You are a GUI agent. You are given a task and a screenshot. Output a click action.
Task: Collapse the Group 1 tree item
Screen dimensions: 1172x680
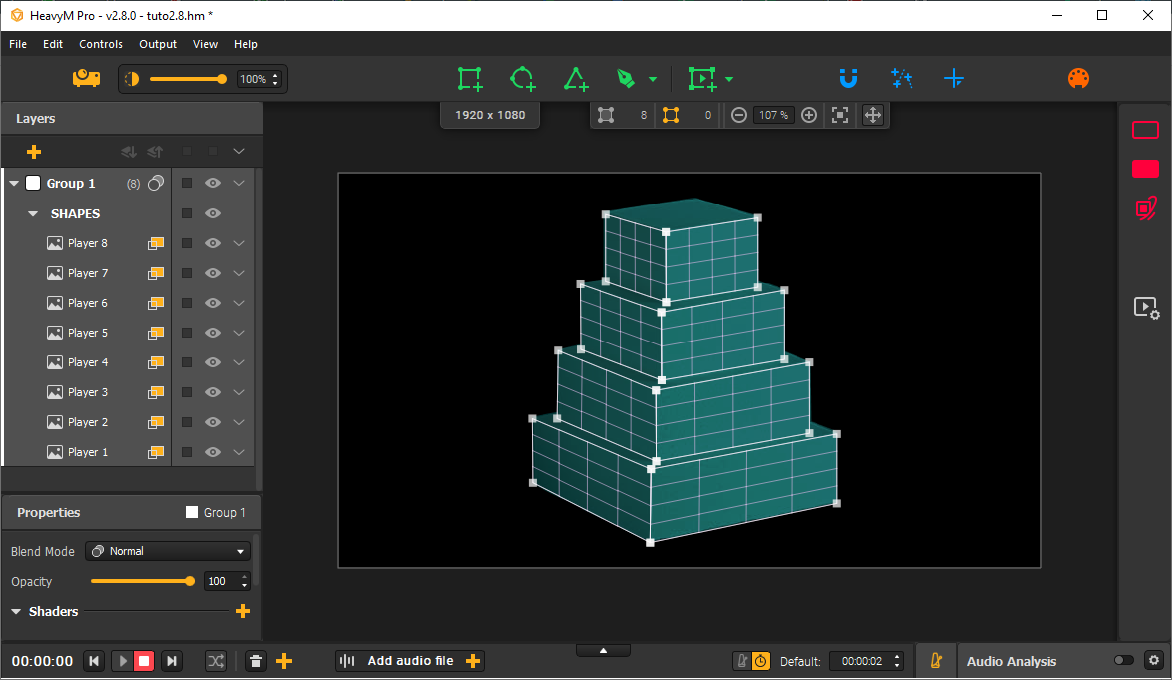pos(14,183)
